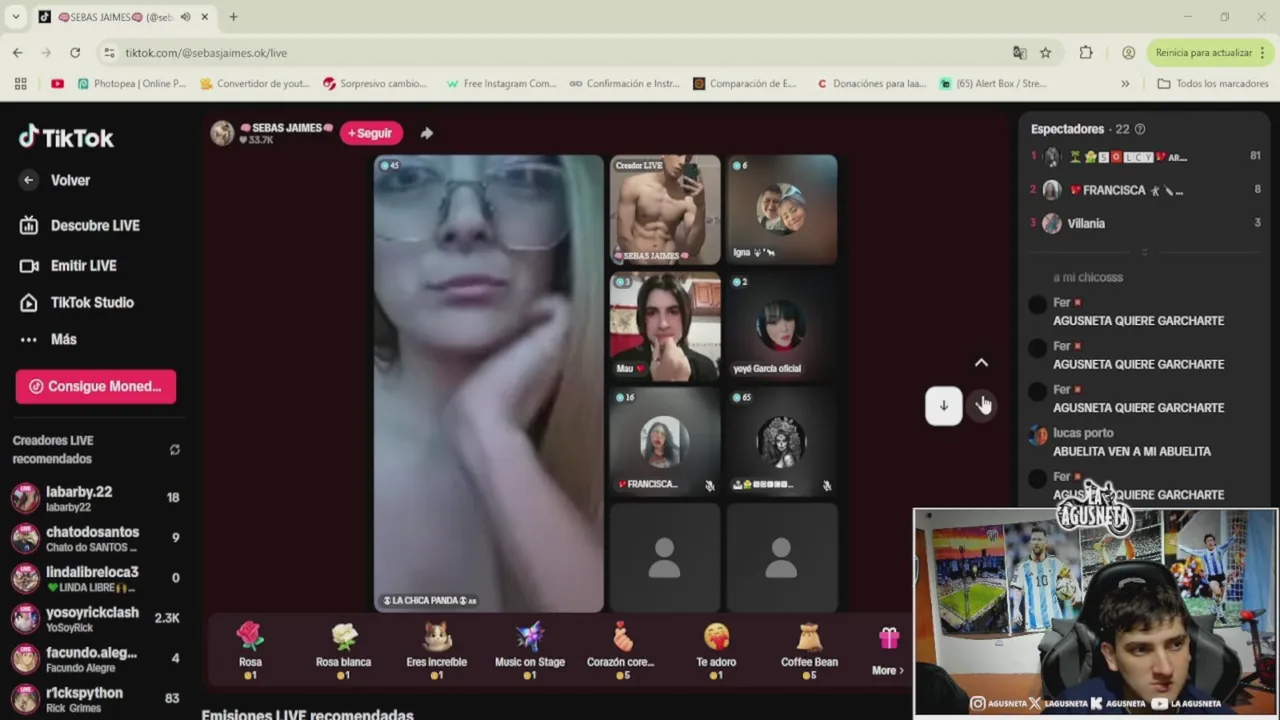Open r1ckspython live creator
Screen dimensions: 1280x720
pyautogui.click(x=96, y=698)
